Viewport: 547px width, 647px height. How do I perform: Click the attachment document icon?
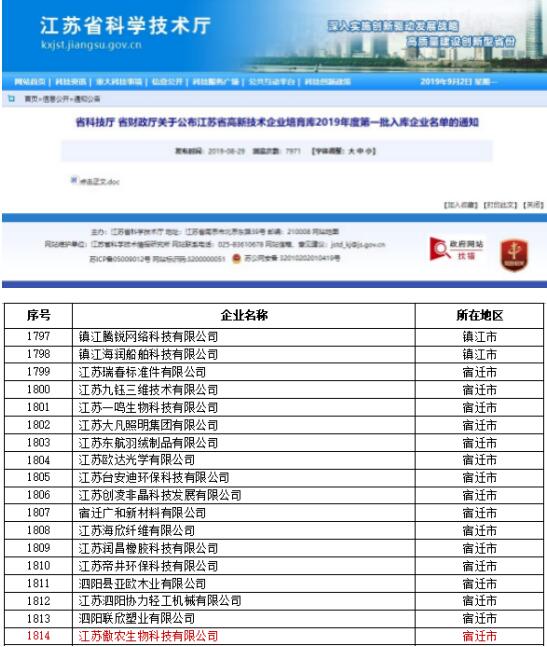74,180
